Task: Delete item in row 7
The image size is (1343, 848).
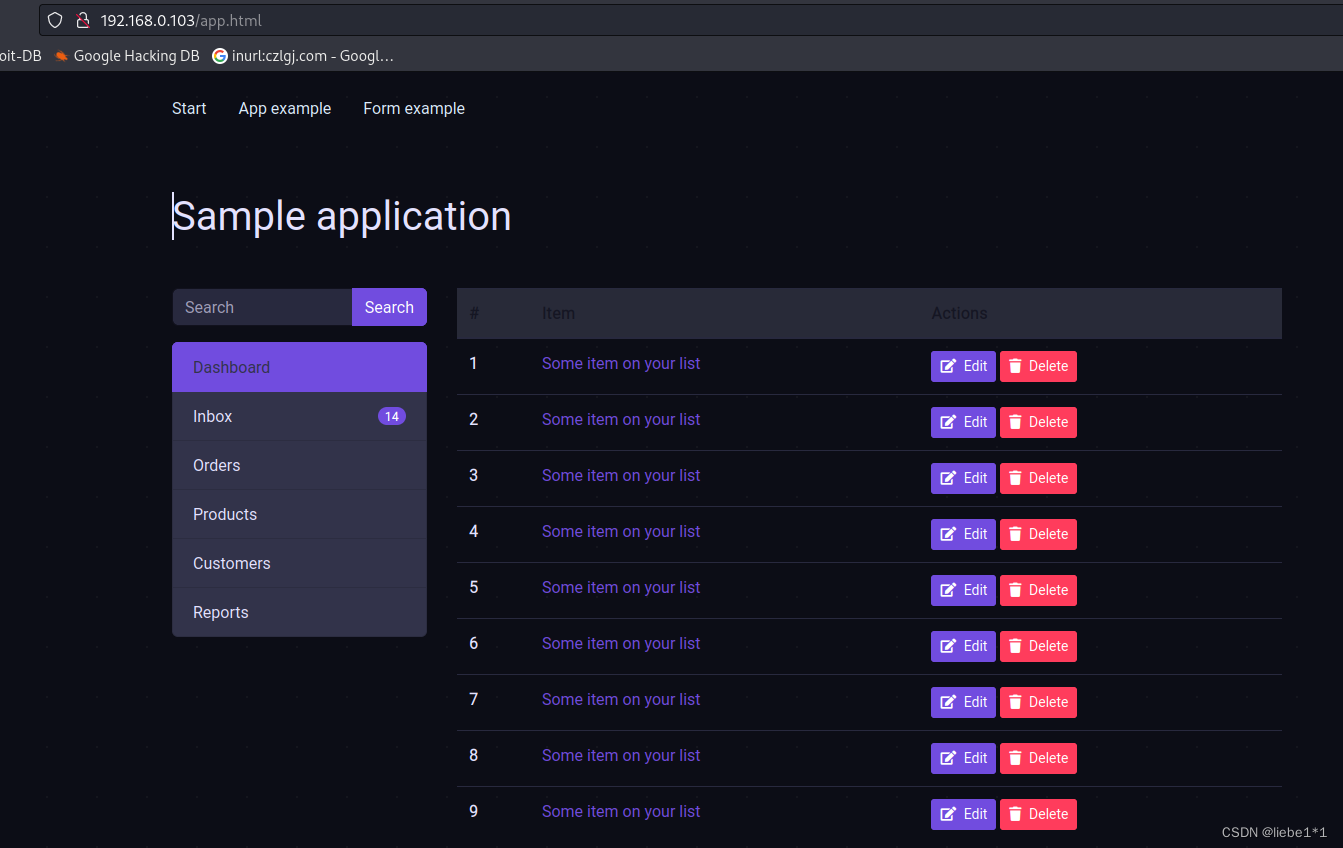Action: [x=1038, y=702]
